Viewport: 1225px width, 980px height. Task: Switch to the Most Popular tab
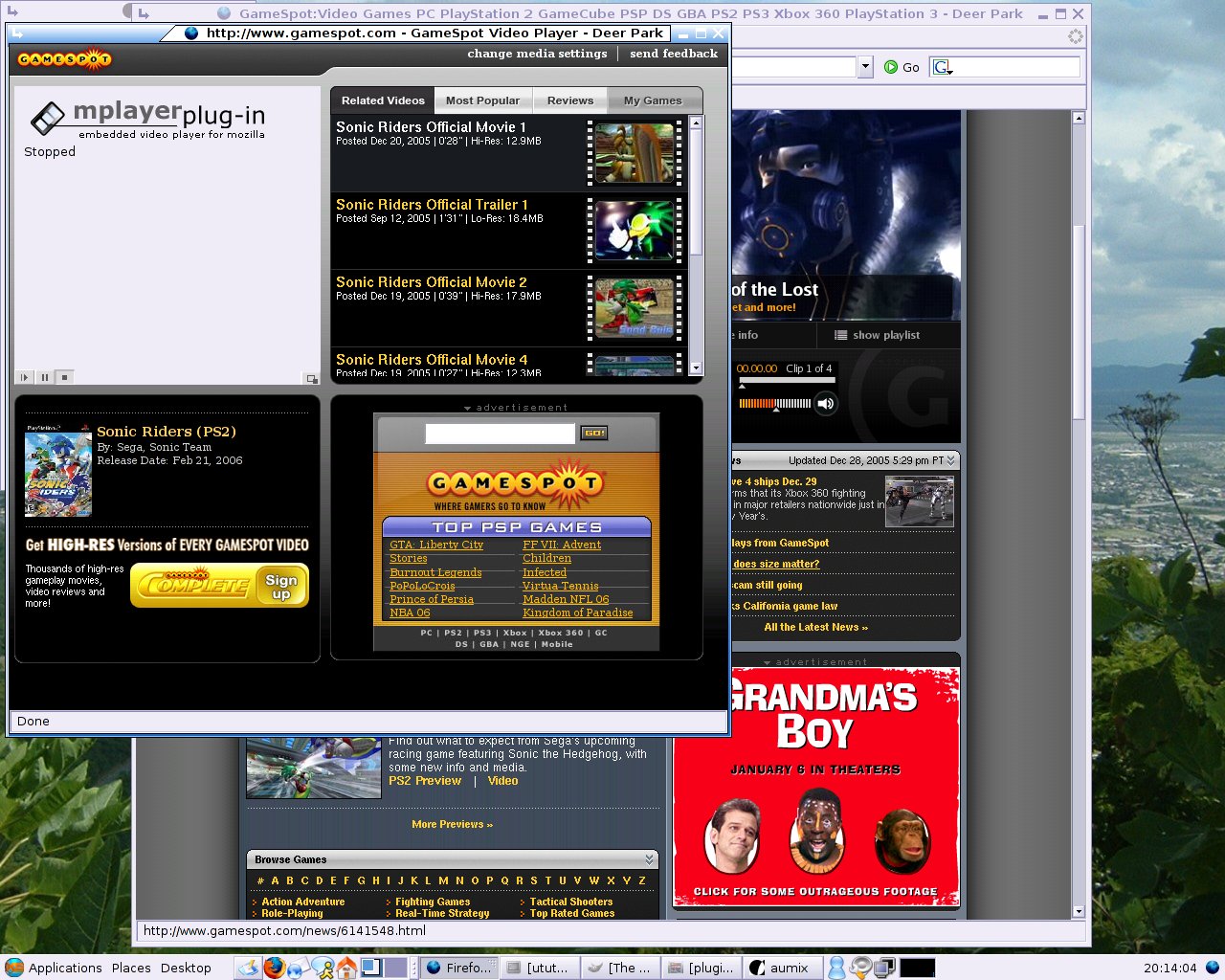[482, 100]
